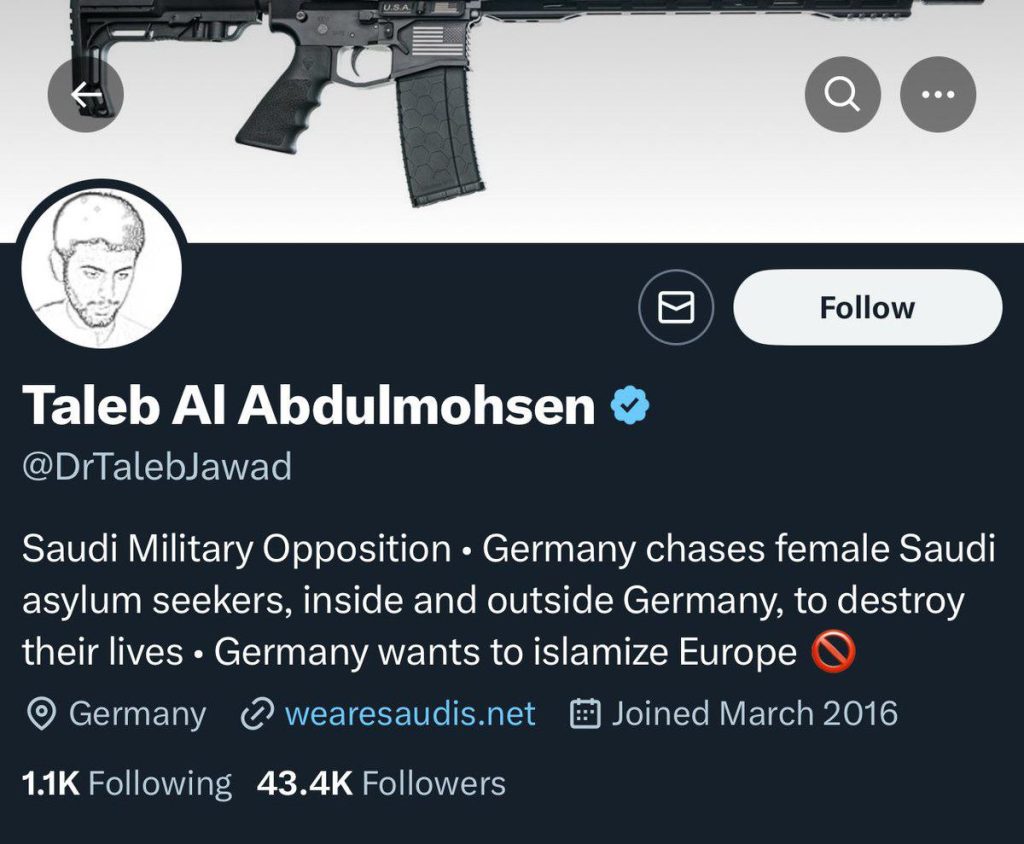
Task: Click the blue verified badge
Action: 630,406
